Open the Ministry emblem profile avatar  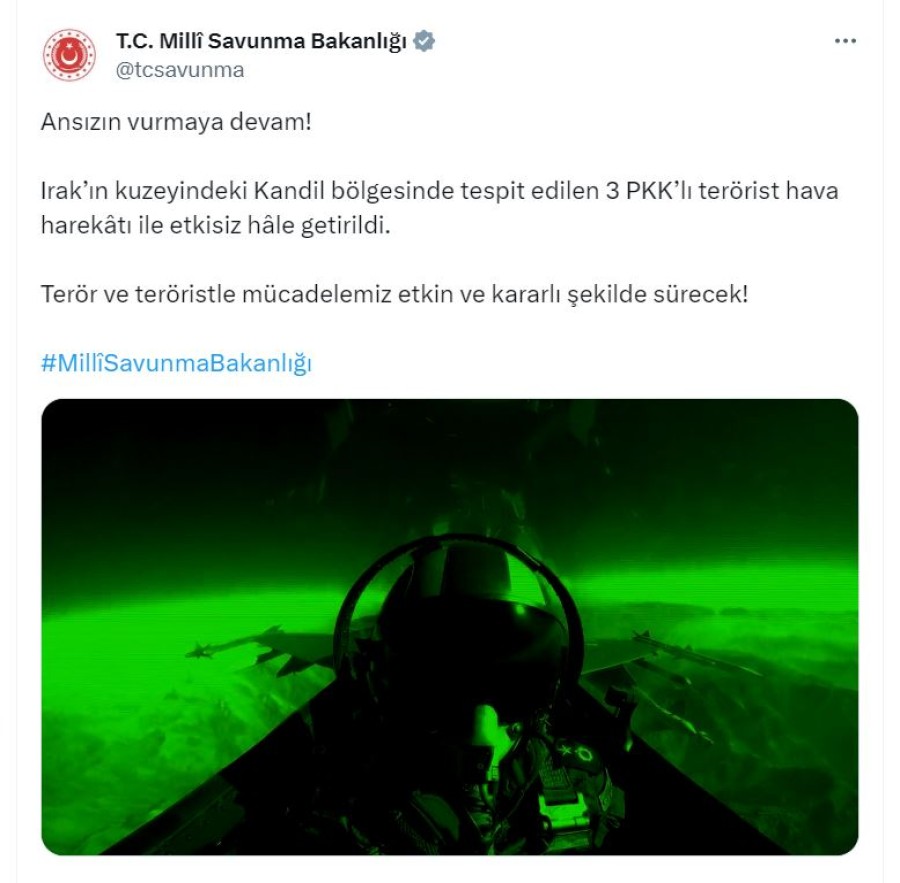69,55
